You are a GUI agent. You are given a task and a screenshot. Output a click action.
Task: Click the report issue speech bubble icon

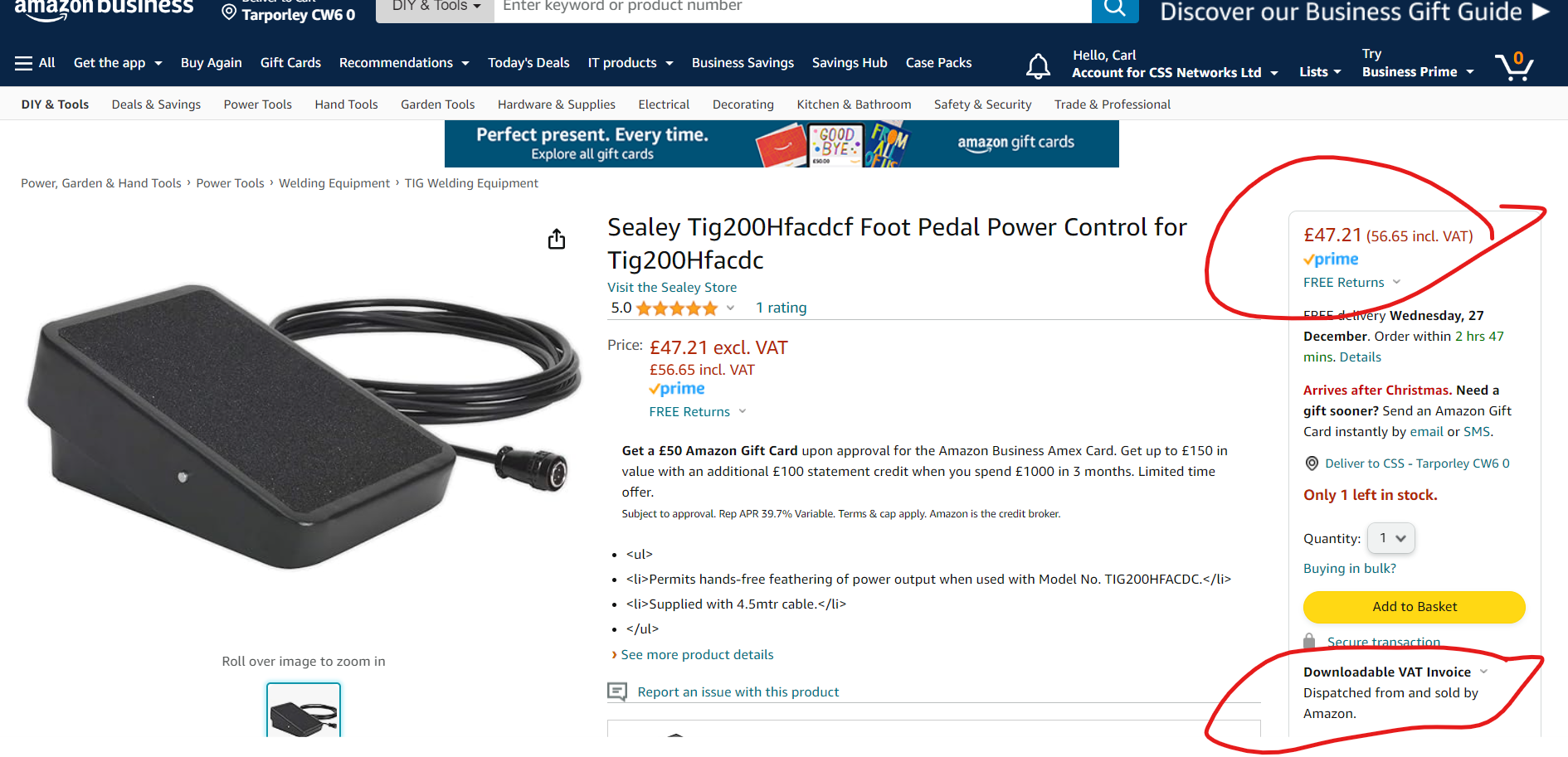(x=616, y=691)
